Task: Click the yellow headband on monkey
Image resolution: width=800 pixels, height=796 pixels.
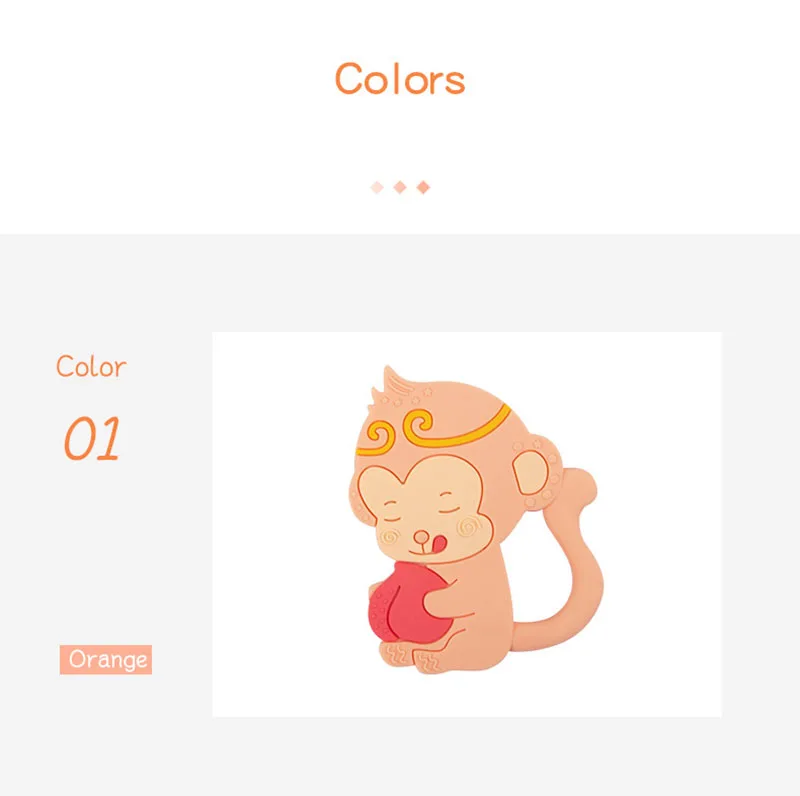Action: click(x=434, y=430)
